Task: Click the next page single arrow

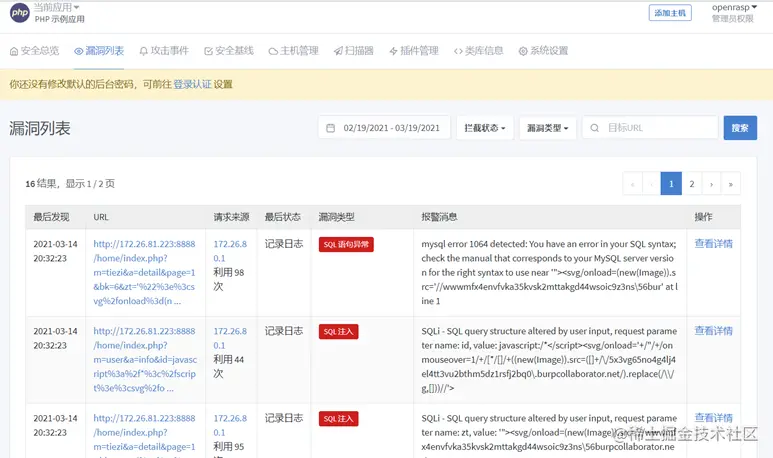Action: (711, 184)
